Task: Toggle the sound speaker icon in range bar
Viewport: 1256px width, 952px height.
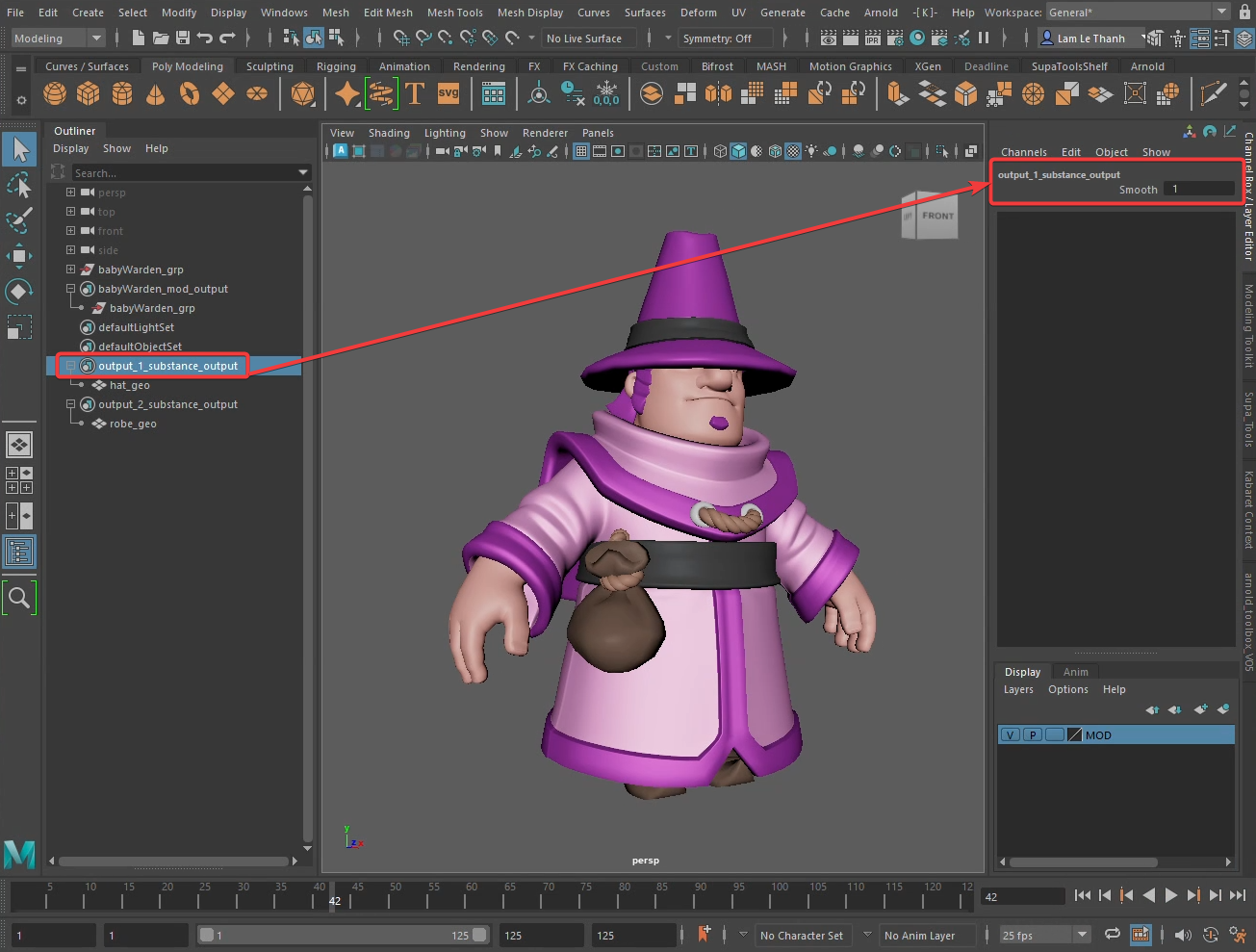Action: pyautogui.click(x=1182, y=935)
